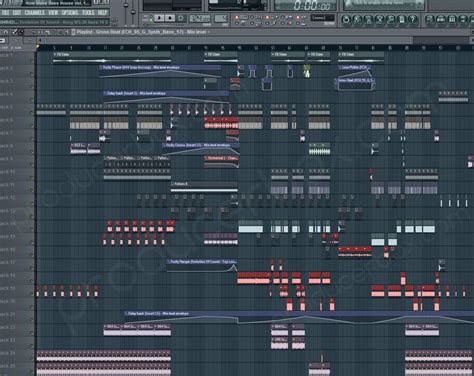This screenshot has width=474, height=376.
Task: Click the Playlist - Gross Beat title text
Action: tap(141, 32)
